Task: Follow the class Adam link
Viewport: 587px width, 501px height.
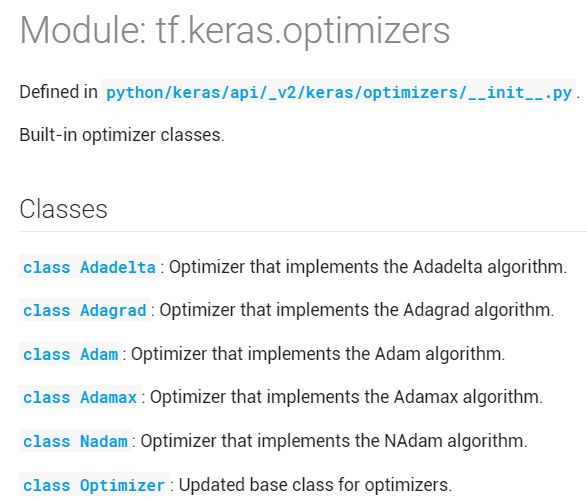Action: pyautogui.click(x=70, y=354)
